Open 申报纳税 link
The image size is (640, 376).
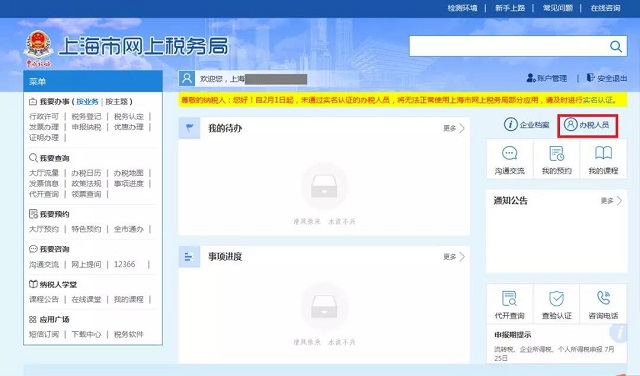tap(86, 127)
